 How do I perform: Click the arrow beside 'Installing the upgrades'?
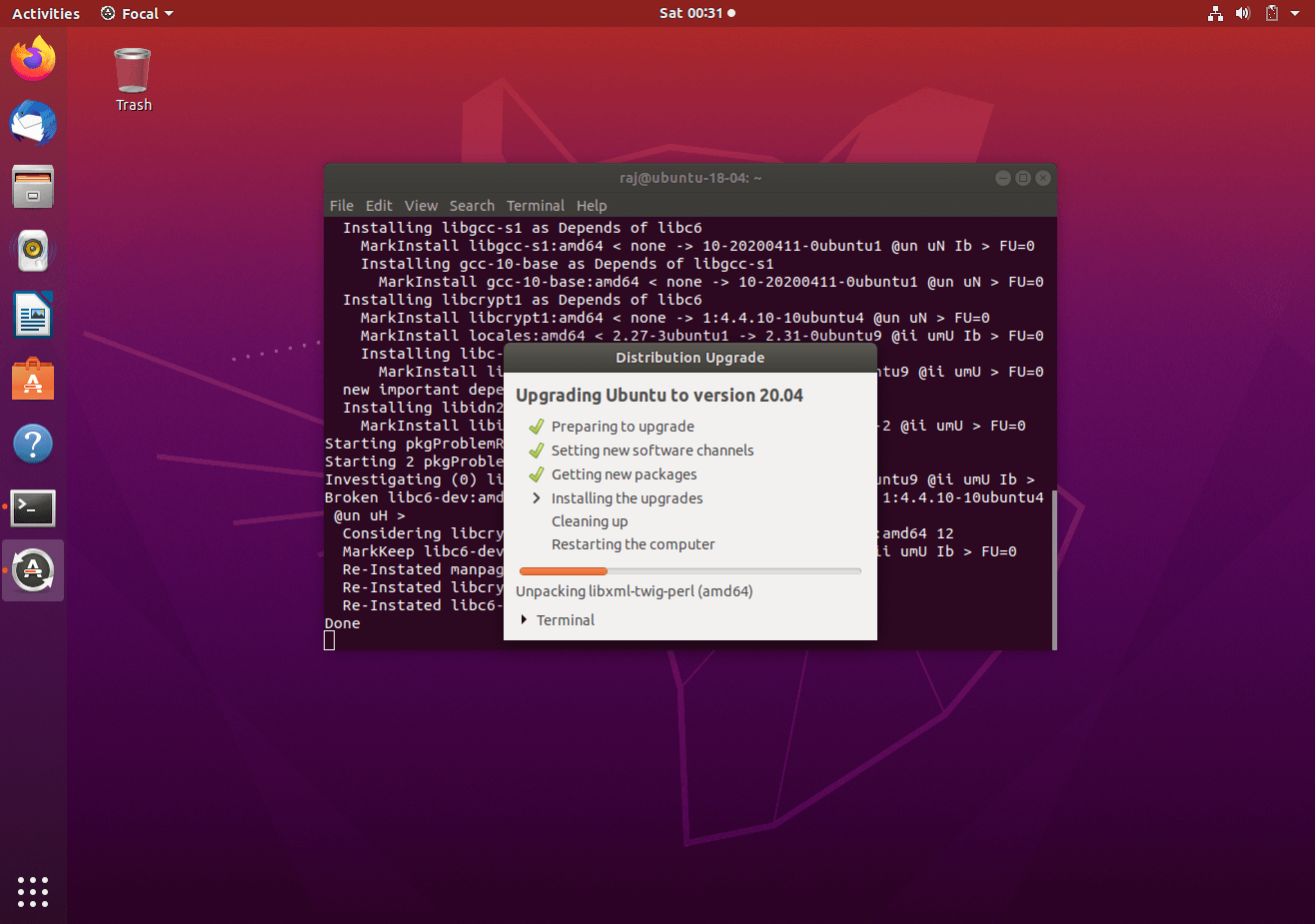point(537,498)
